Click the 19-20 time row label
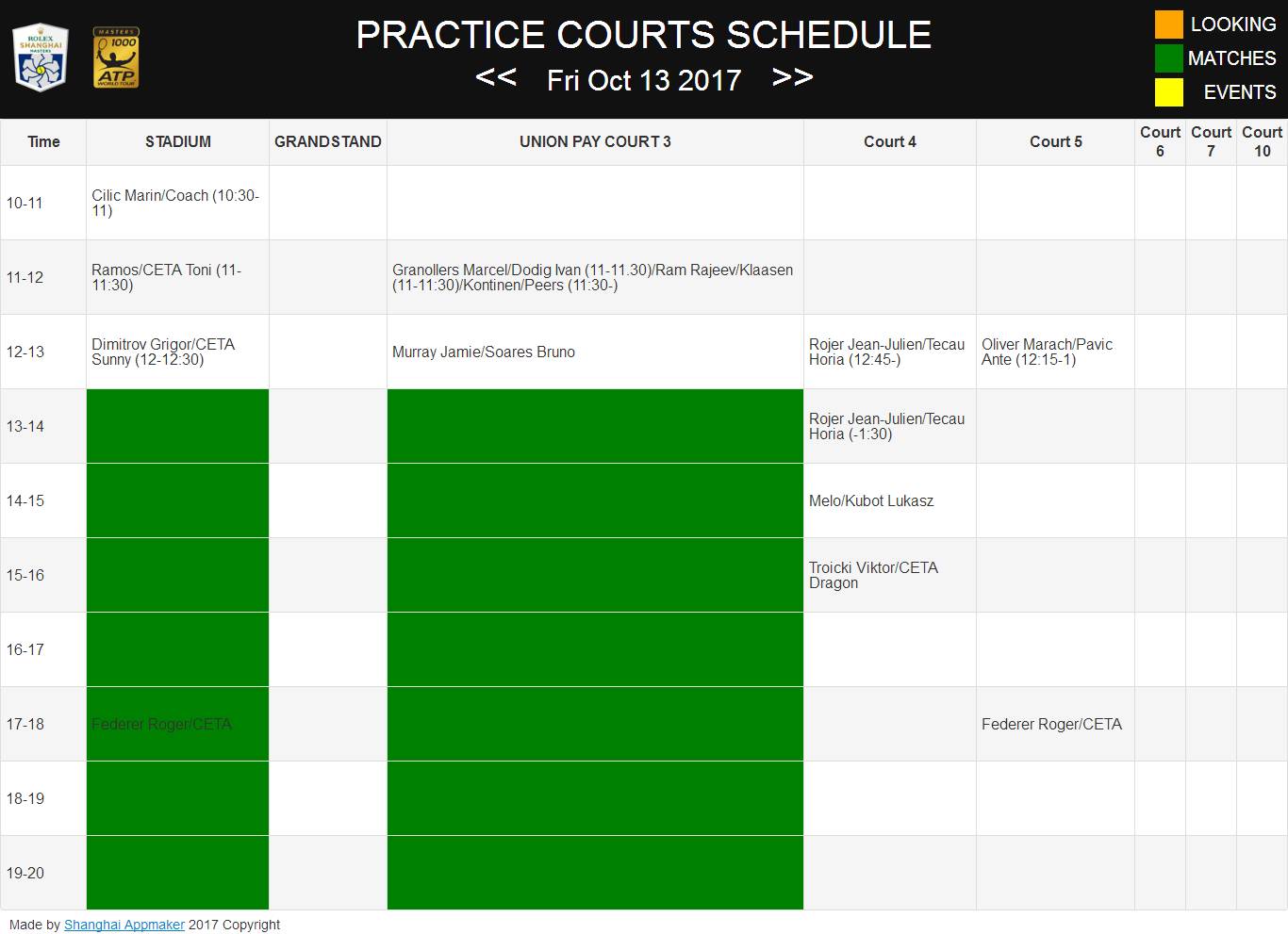The image size is (1288, 934). pos(25,873)
